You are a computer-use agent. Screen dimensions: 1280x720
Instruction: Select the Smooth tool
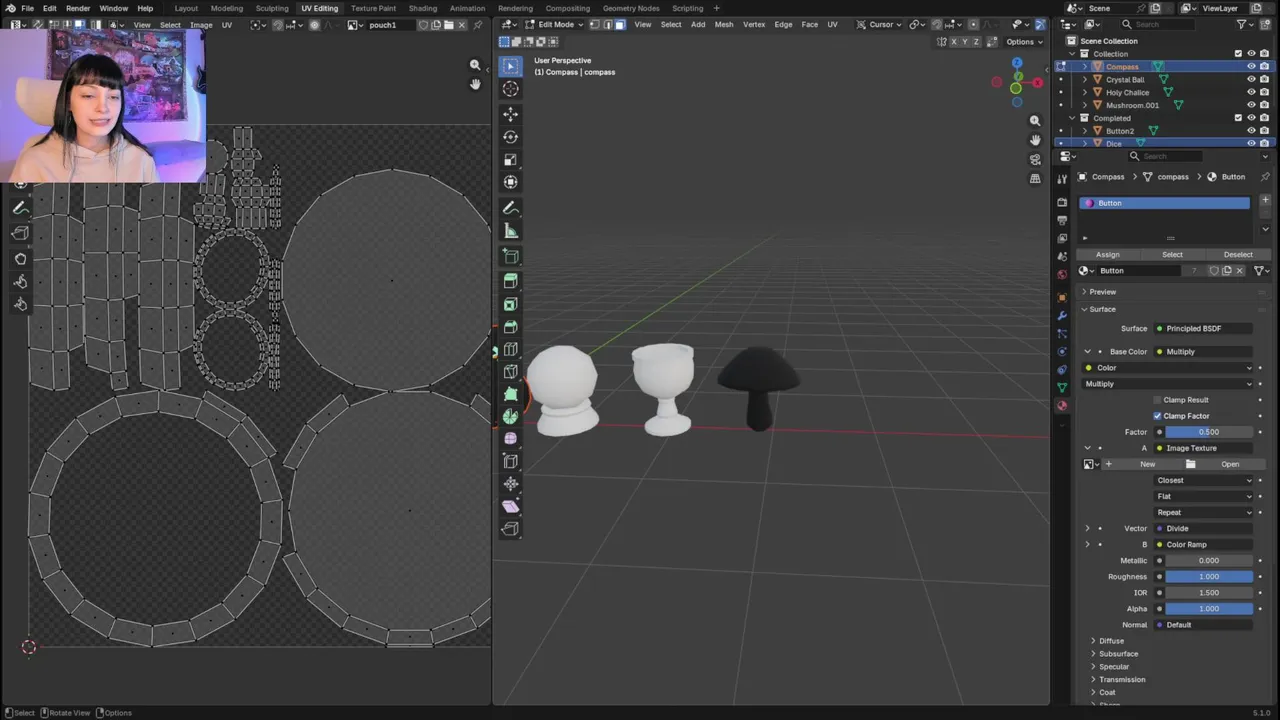pyautogui.click(x=510, y=439)
